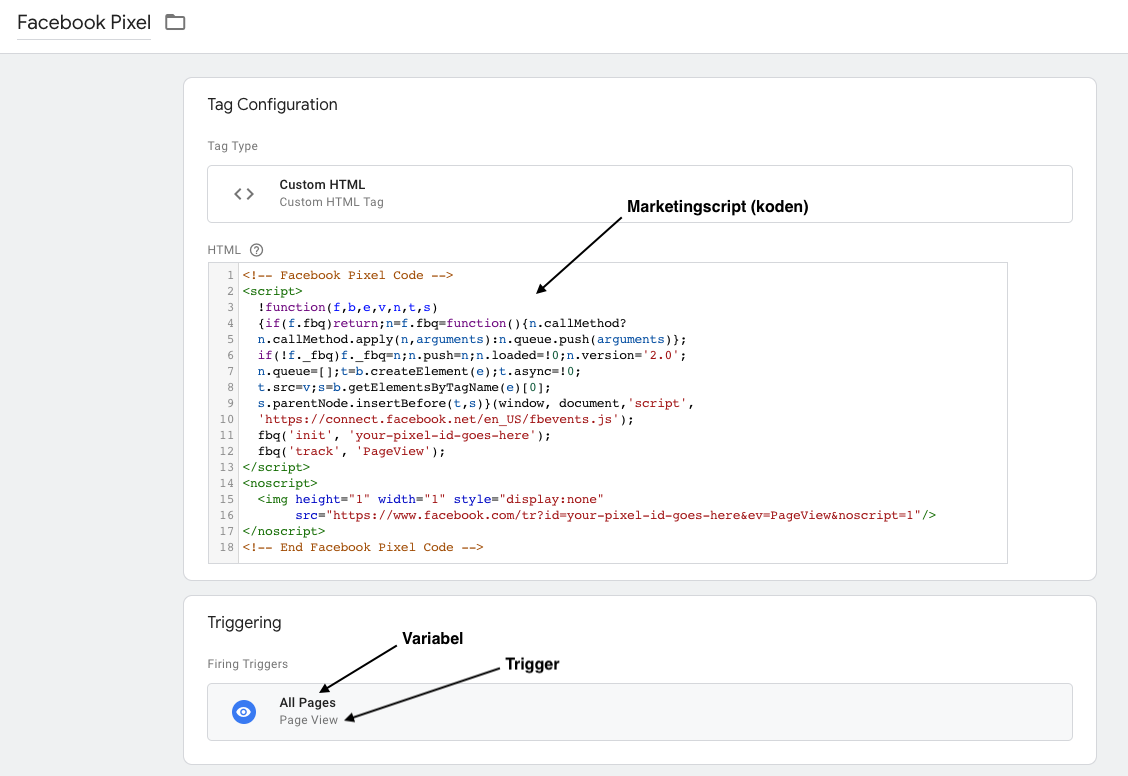Click the img tag line with display:none
The image size is (1128, 776).
pos(431,499)
